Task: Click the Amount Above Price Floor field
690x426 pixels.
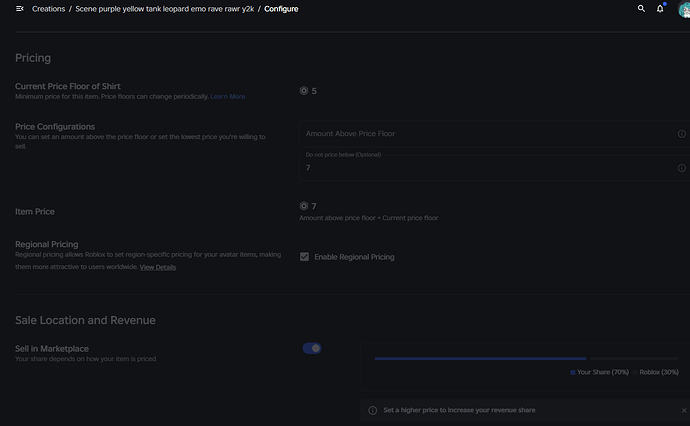Action: [x=494, y=133]
